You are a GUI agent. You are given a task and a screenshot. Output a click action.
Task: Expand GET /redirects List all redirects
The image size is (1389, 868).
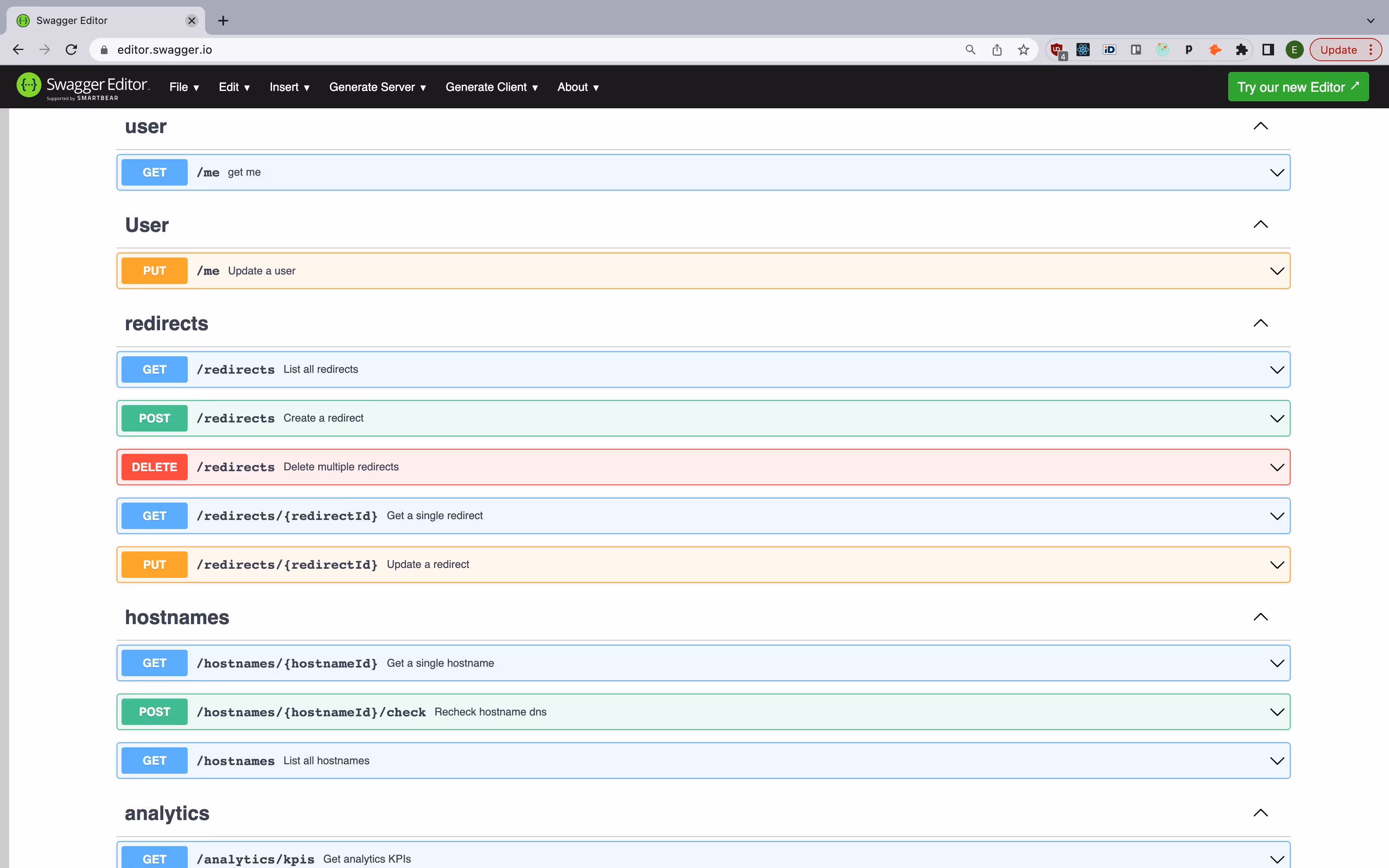(703, 370)
